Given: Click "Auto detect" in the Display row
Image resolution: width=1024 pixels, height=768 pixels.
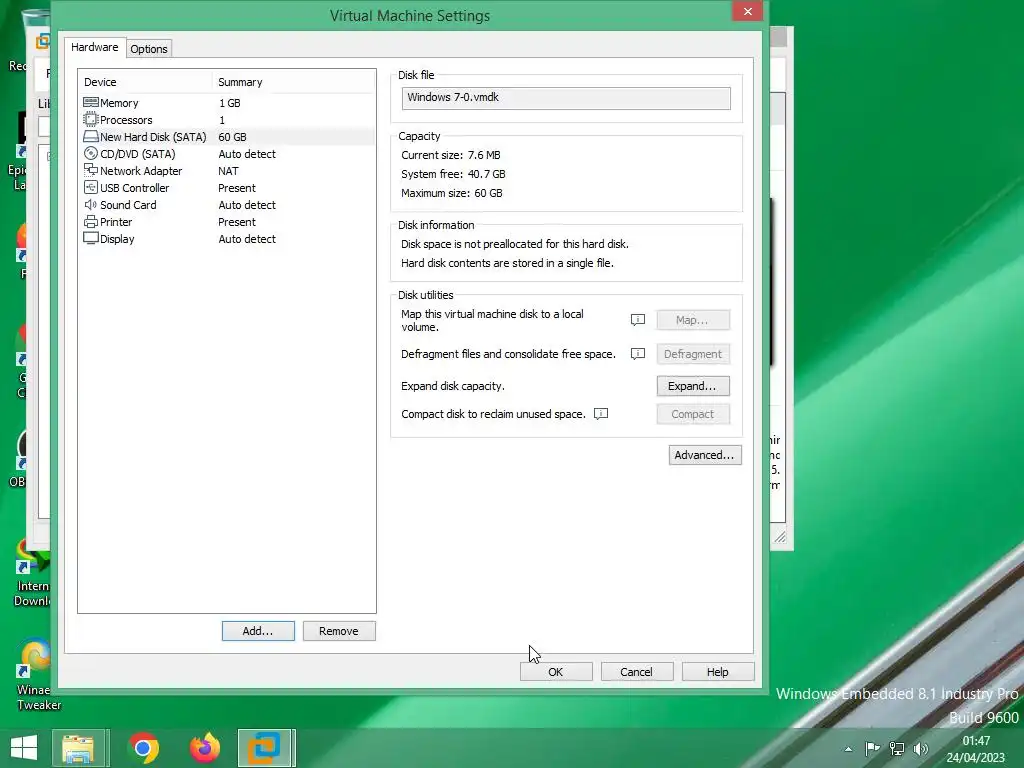Looking at the screenshot, I should pyautogui.click(x=247, y=239).
